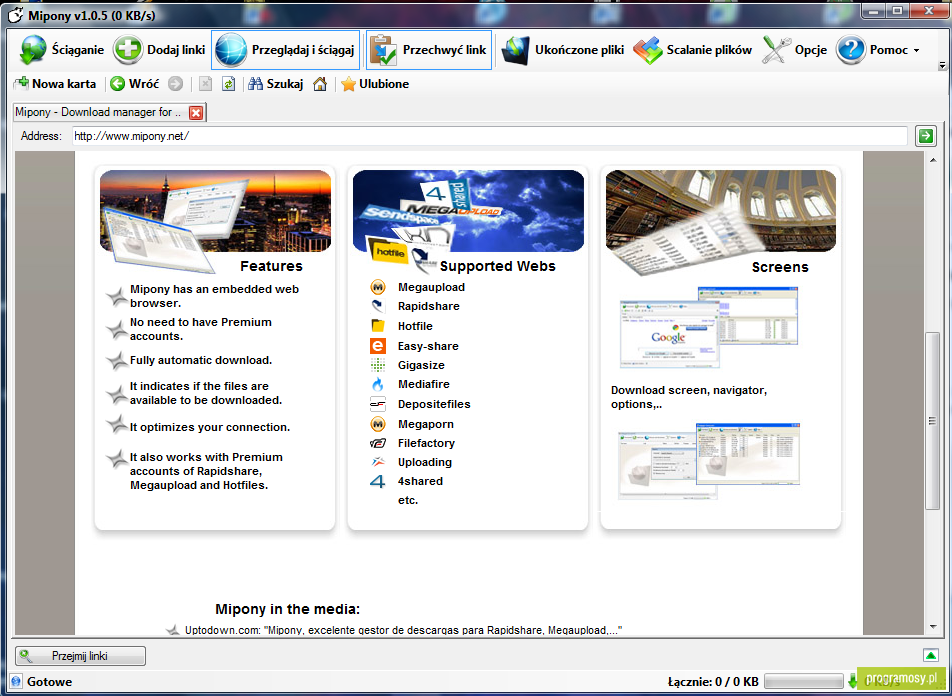
Task: Go back with the Wróć button
Action: click(135, 84)
